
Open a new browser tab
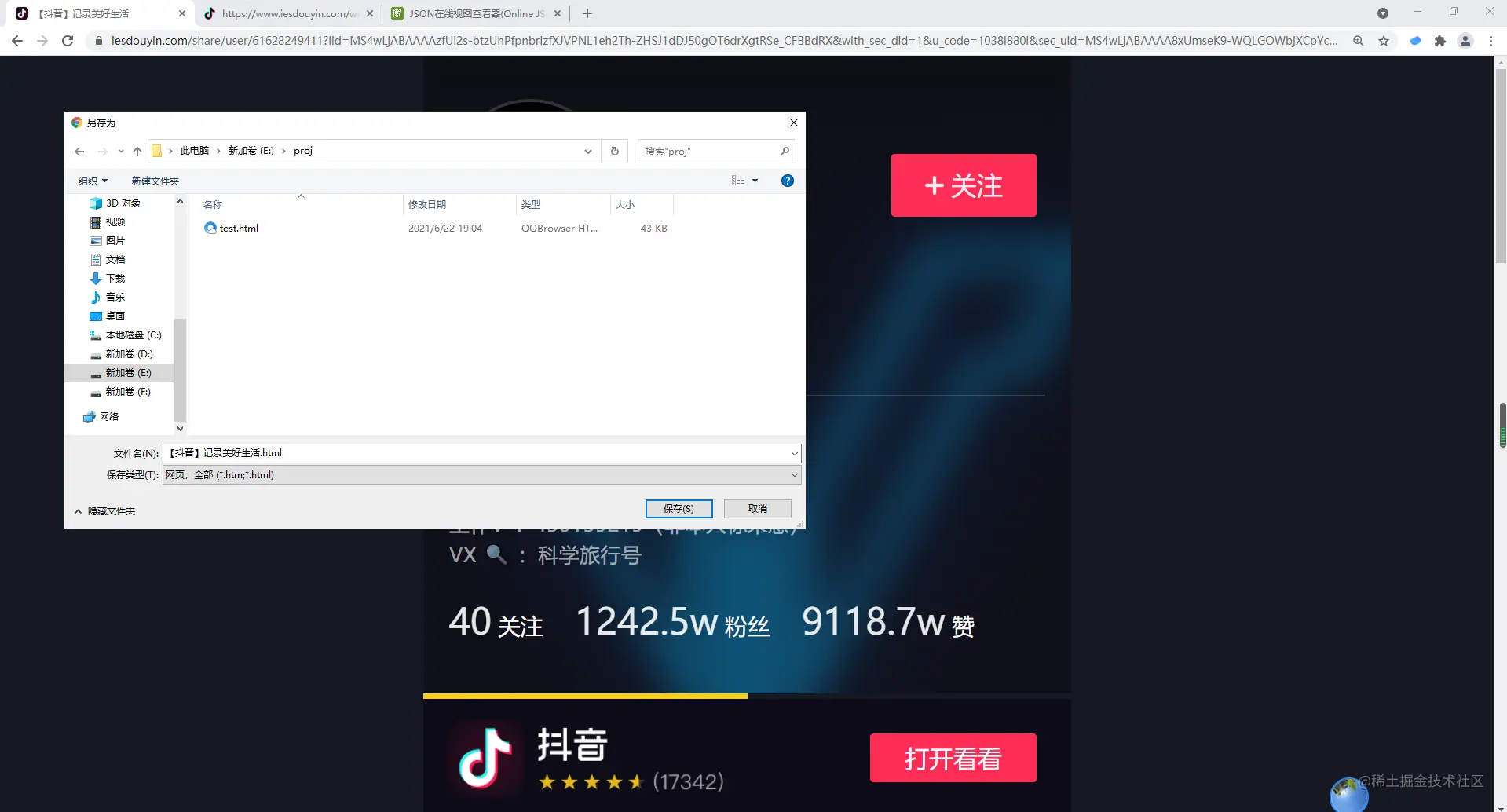pos(587,13)
